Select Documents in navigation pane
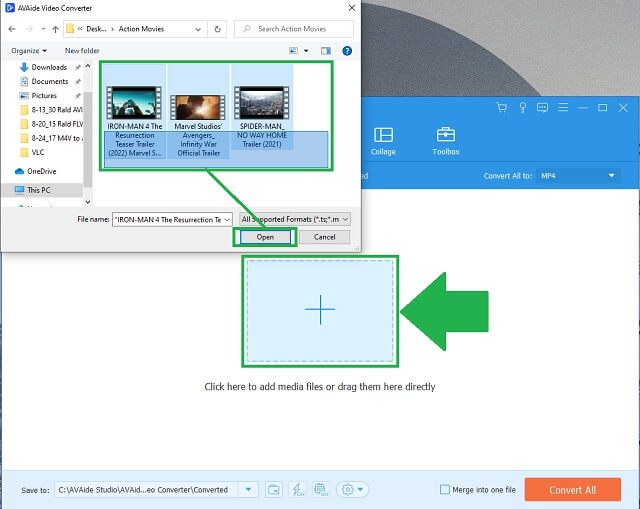The image size is (640, 509). click(x=50, y=81)
